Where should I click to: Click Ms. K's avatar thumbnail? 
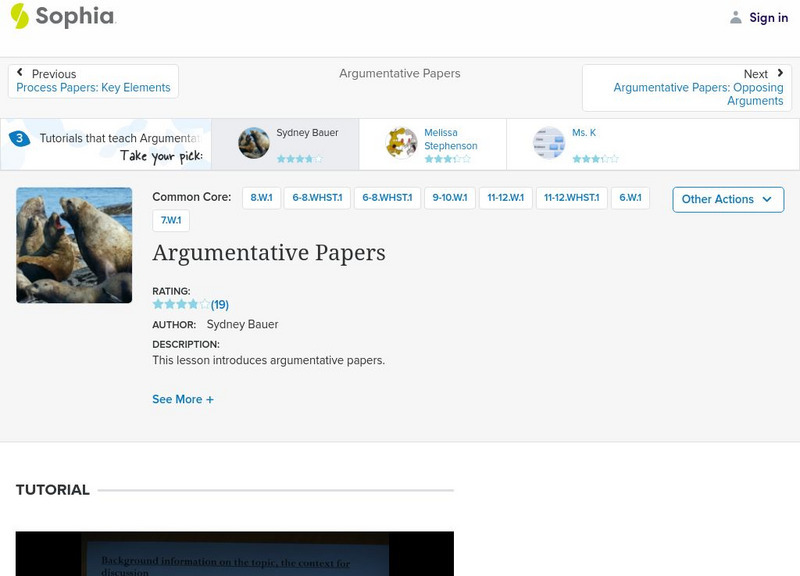548,143
